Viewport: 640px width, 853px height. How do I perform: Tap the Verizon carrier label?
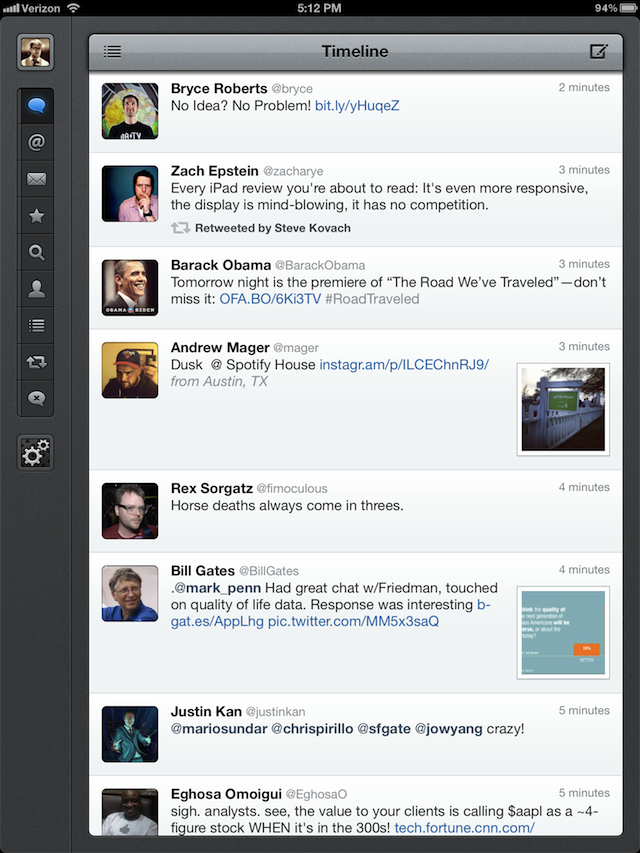(41, 8)
